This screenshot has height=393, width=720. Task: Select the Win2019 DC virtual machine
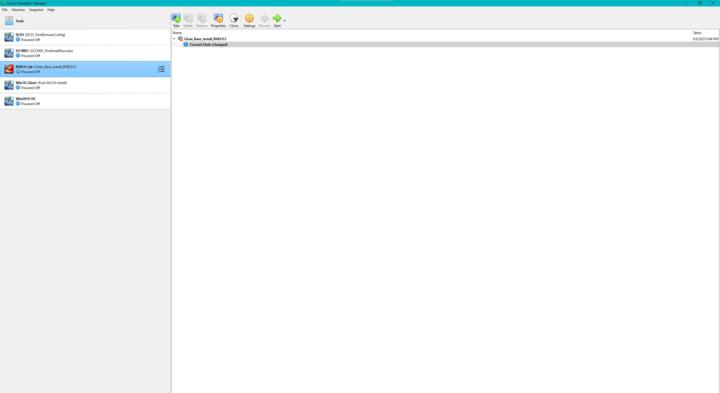85,101
